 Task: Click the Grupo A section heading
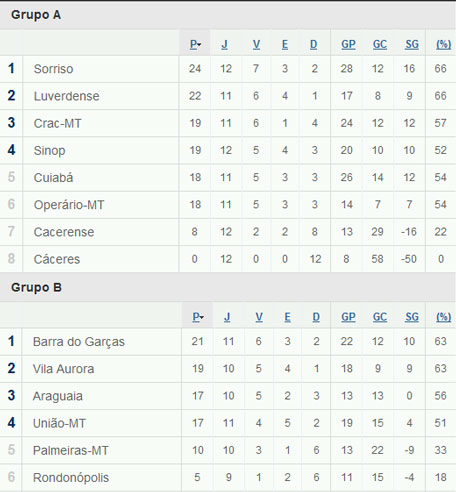point(36,15)
